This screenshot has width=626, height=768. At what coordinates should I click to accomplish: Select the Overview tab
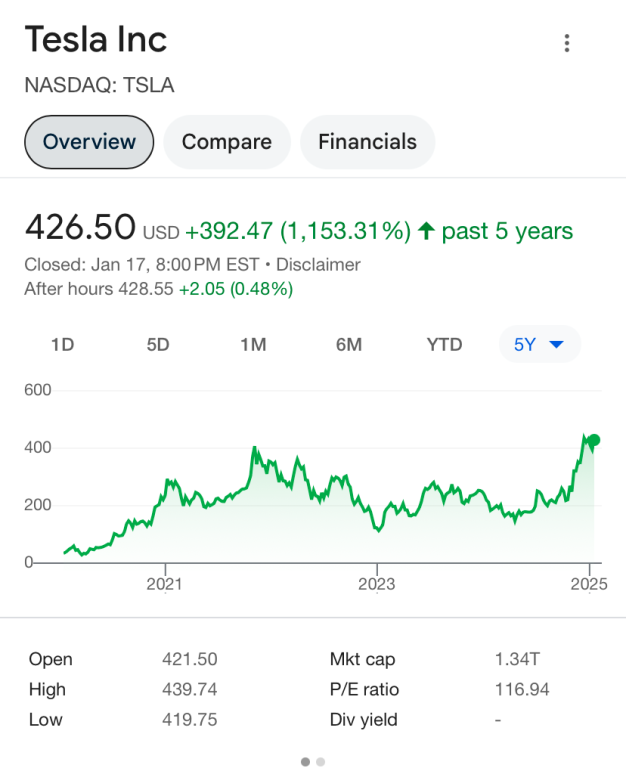(x=89, y=142)
